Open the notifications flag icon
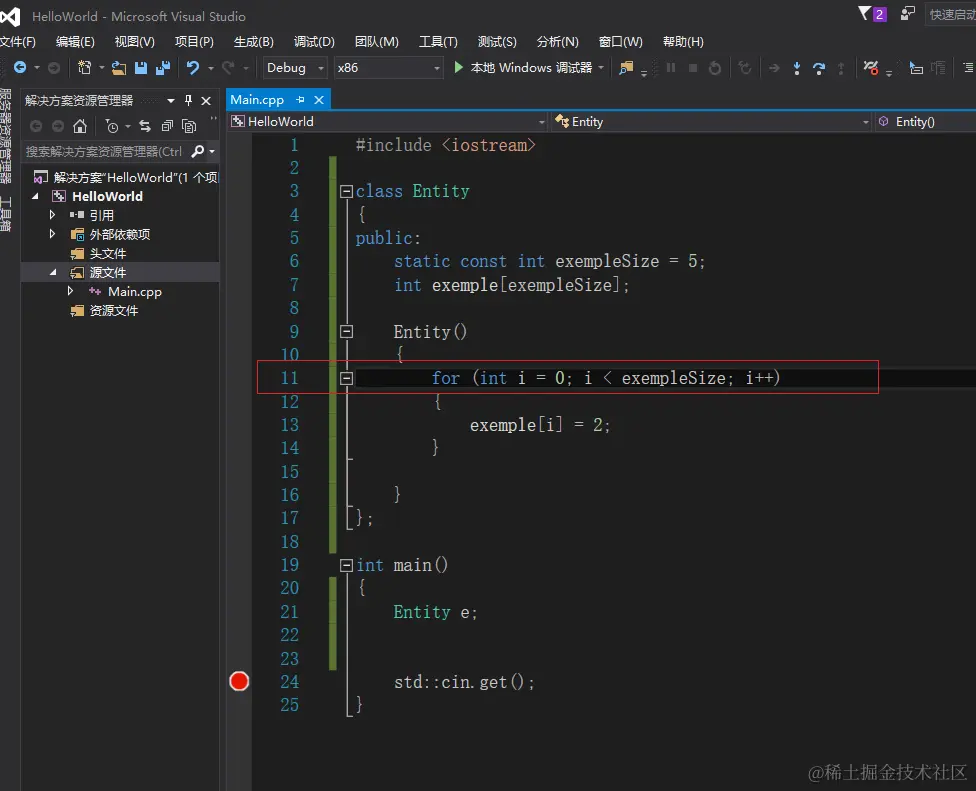Screen dimensions: 976x791 864,13
